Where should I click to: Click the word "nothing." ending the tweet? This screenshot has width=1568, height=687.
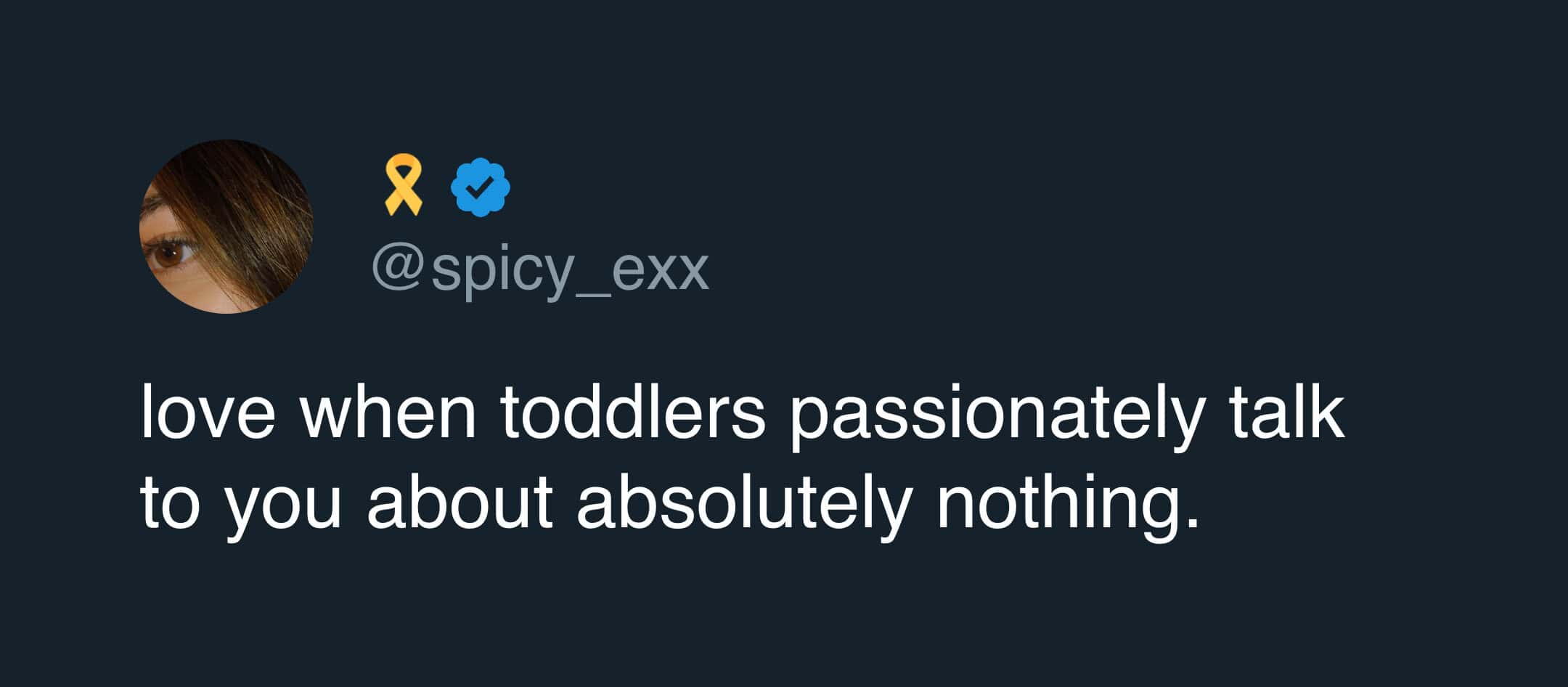1068,503
